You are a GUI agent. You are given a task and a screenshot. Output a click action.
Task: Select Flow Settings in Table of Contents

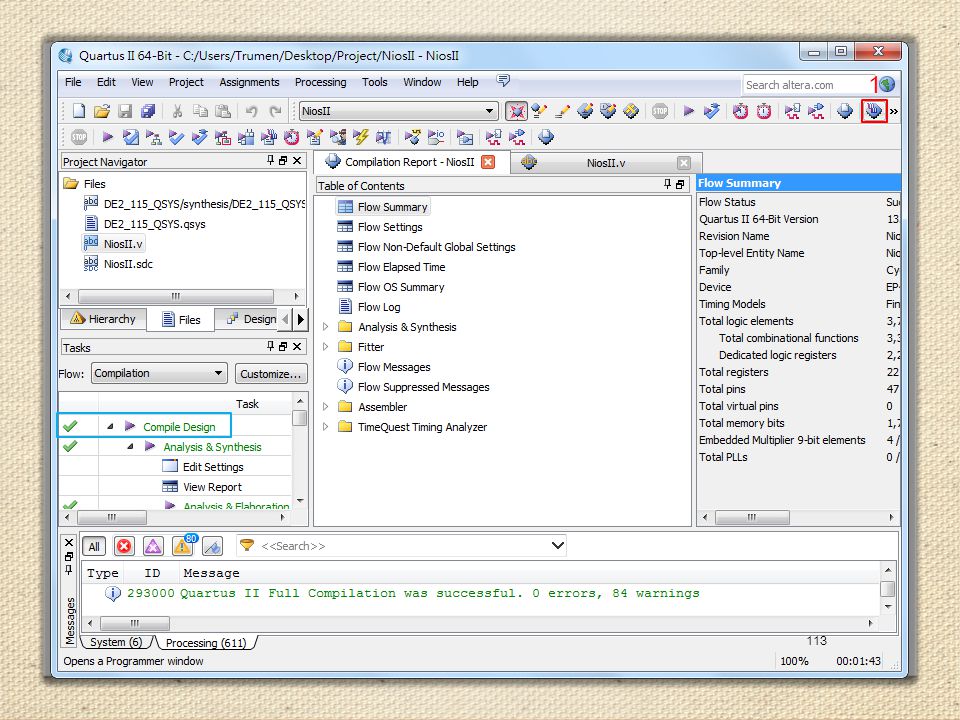pos(390,227)
